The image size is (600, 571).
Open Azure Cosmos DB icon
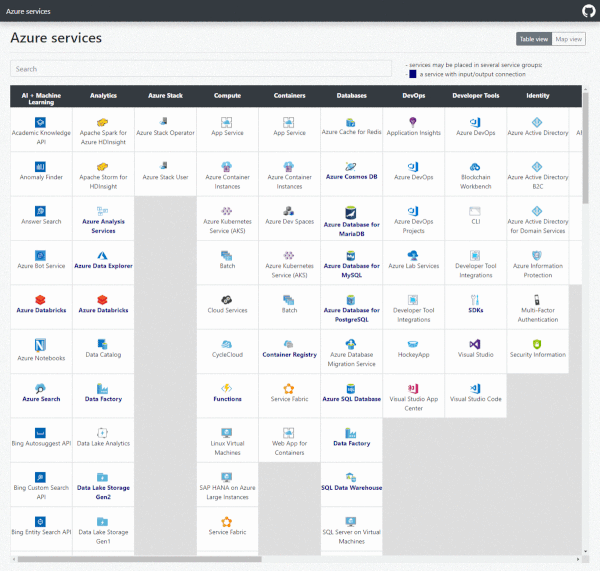(351, 166)
